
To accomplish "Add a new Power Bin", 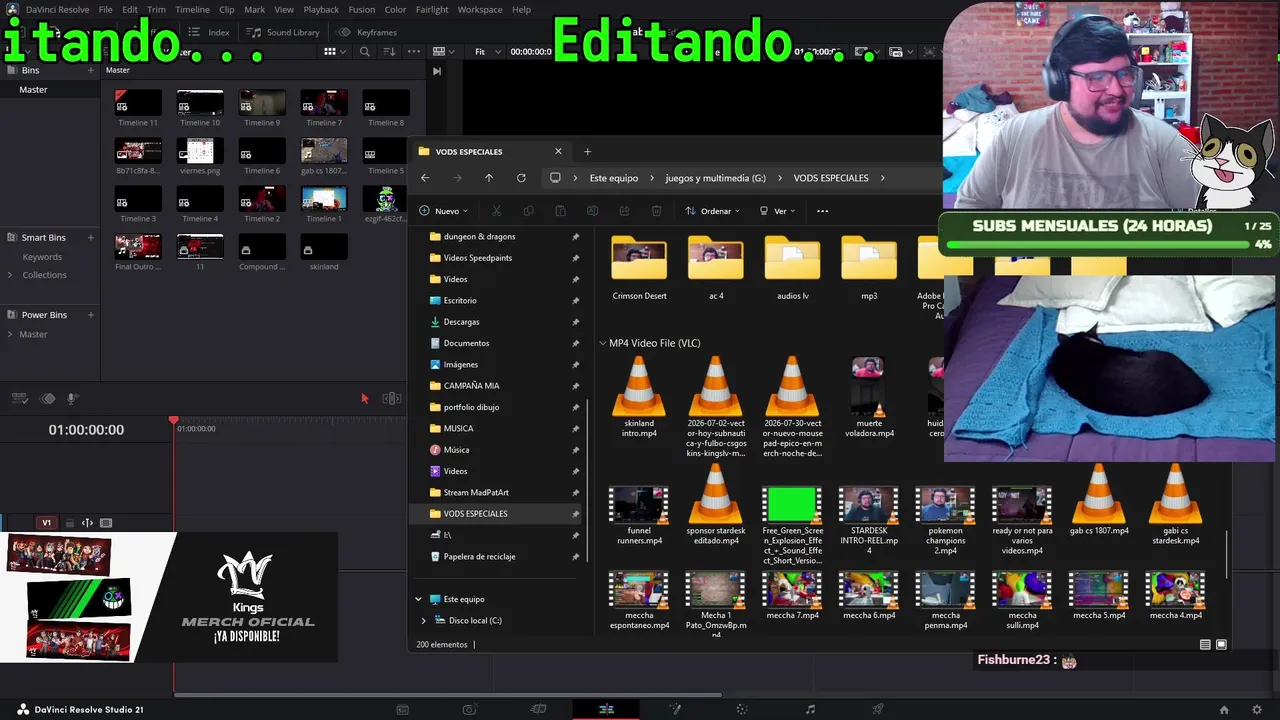I will 90,315.
